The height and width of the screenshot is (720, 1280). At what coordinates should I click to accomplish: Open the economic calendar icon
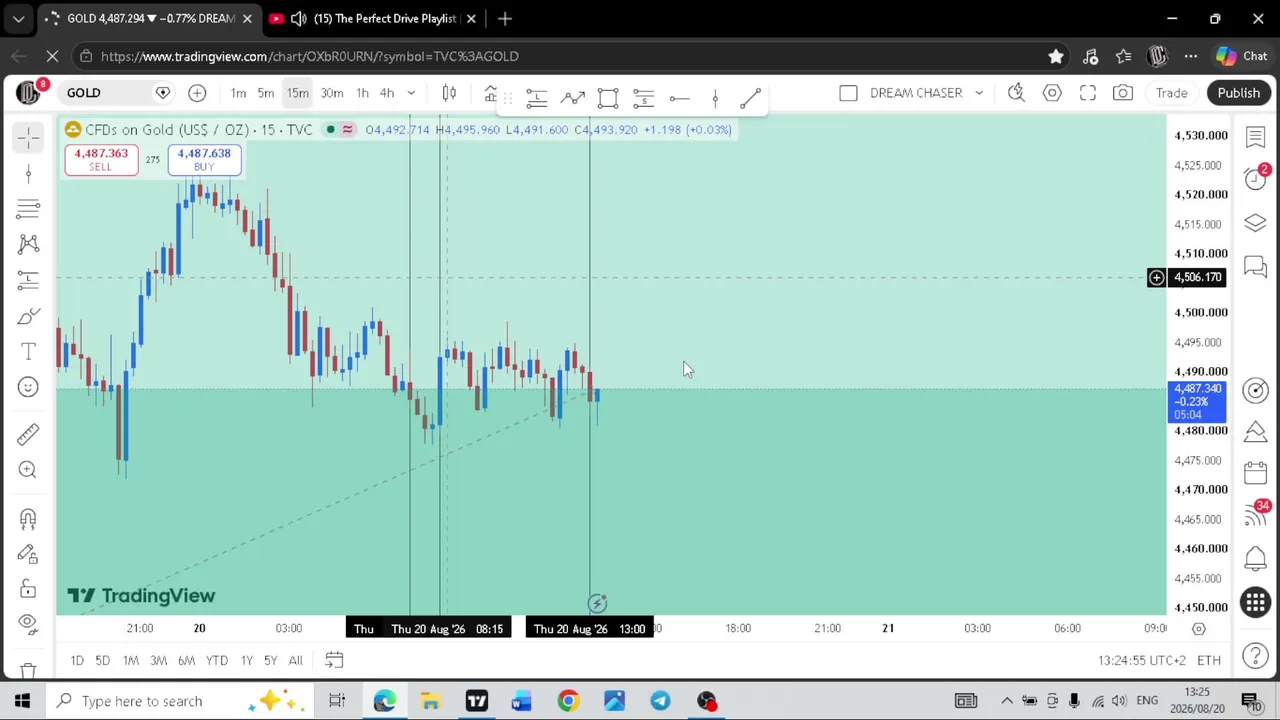click(x=1255, y=473)
